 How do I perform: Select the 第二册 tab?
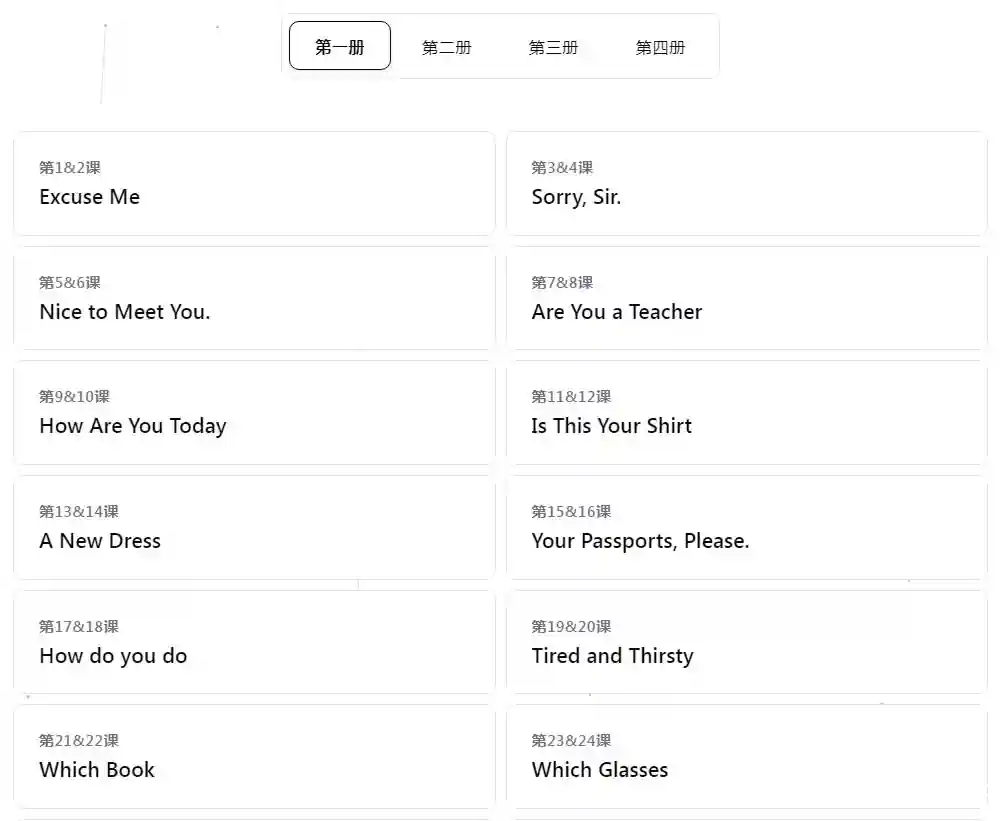(x=447, y=47)
